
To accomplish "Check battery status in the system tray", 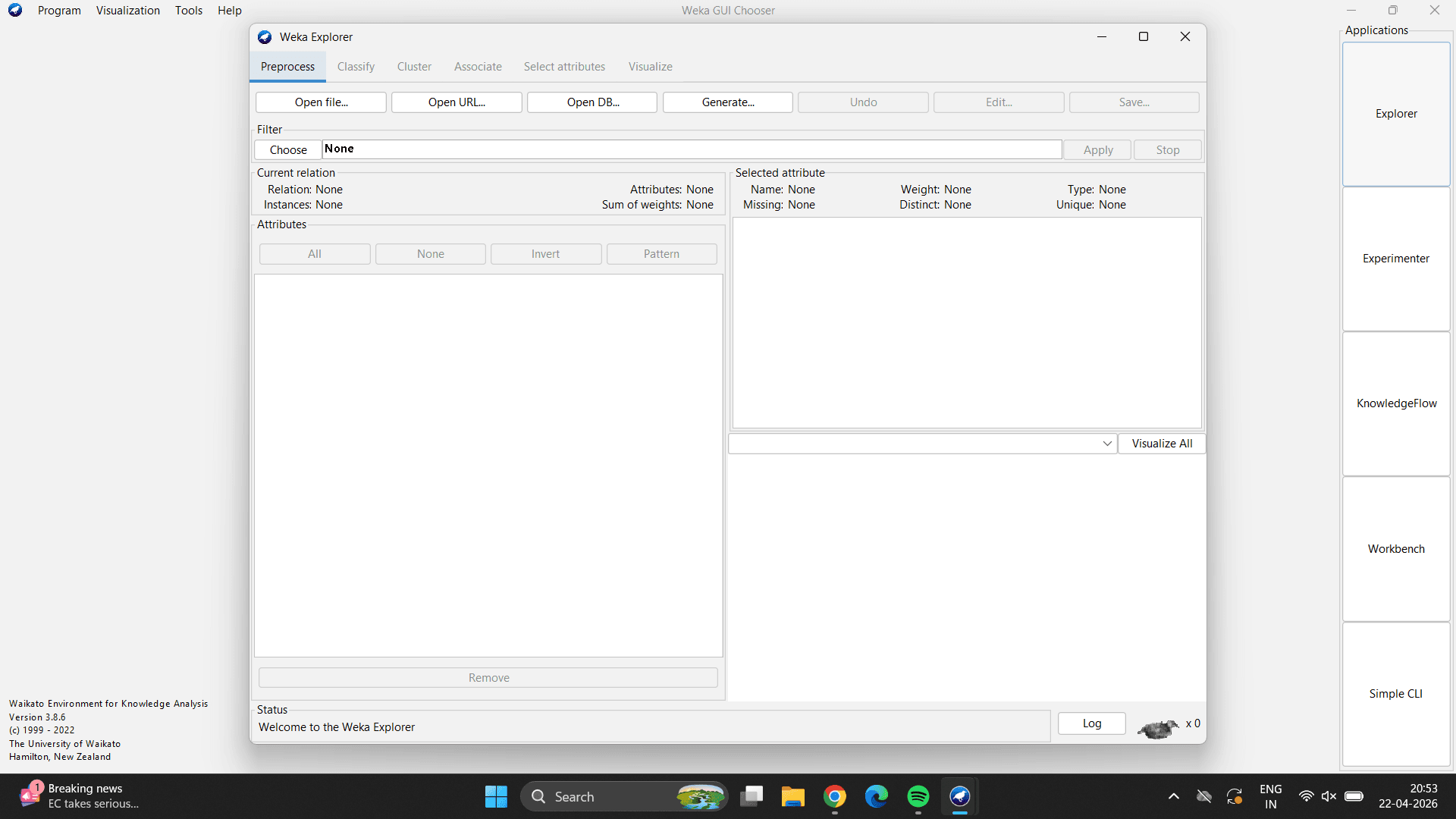I will point(1354,796).
